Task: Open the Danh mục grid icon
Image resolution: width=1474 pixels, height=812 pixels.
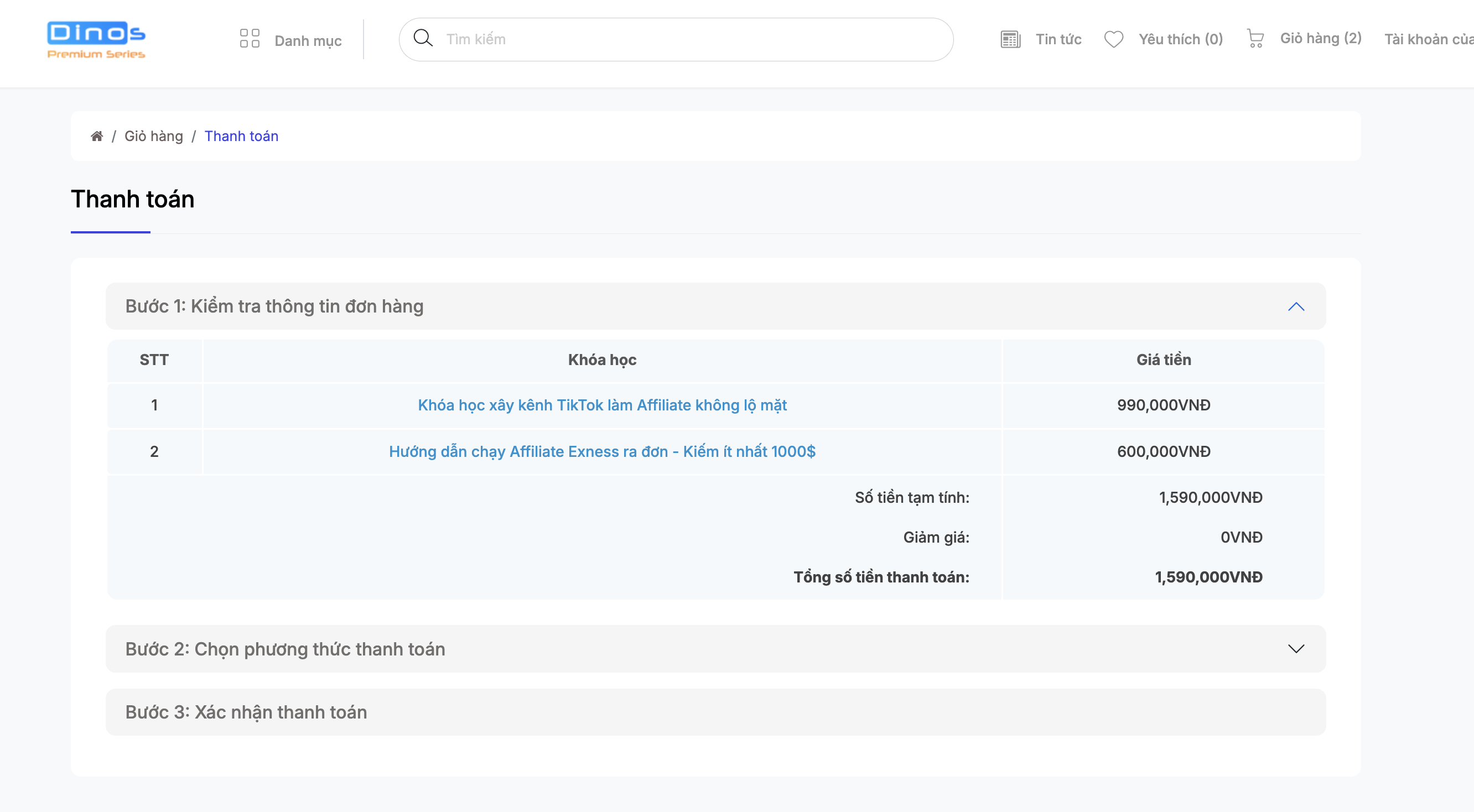Action: pos(250,39)
